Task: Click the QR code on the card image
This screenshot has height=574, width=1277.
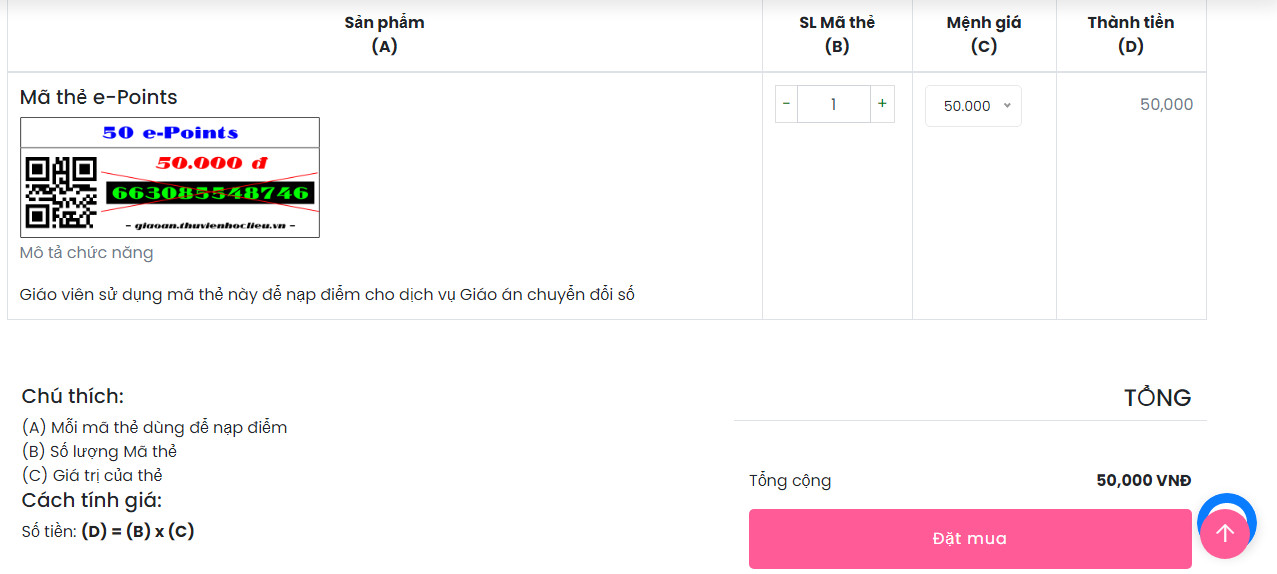Action: [x=61, y=192]
